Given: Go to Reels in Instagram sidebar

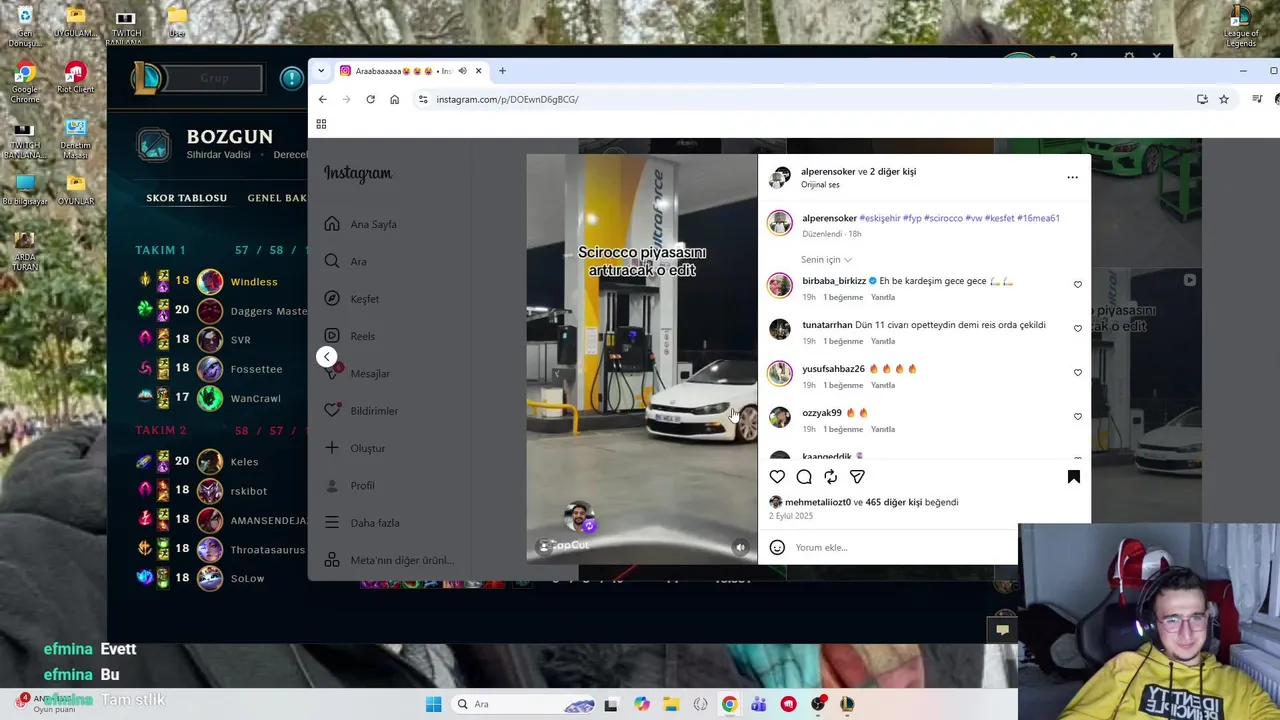Looking at the screenshot, I should click(x=350, y=336).
